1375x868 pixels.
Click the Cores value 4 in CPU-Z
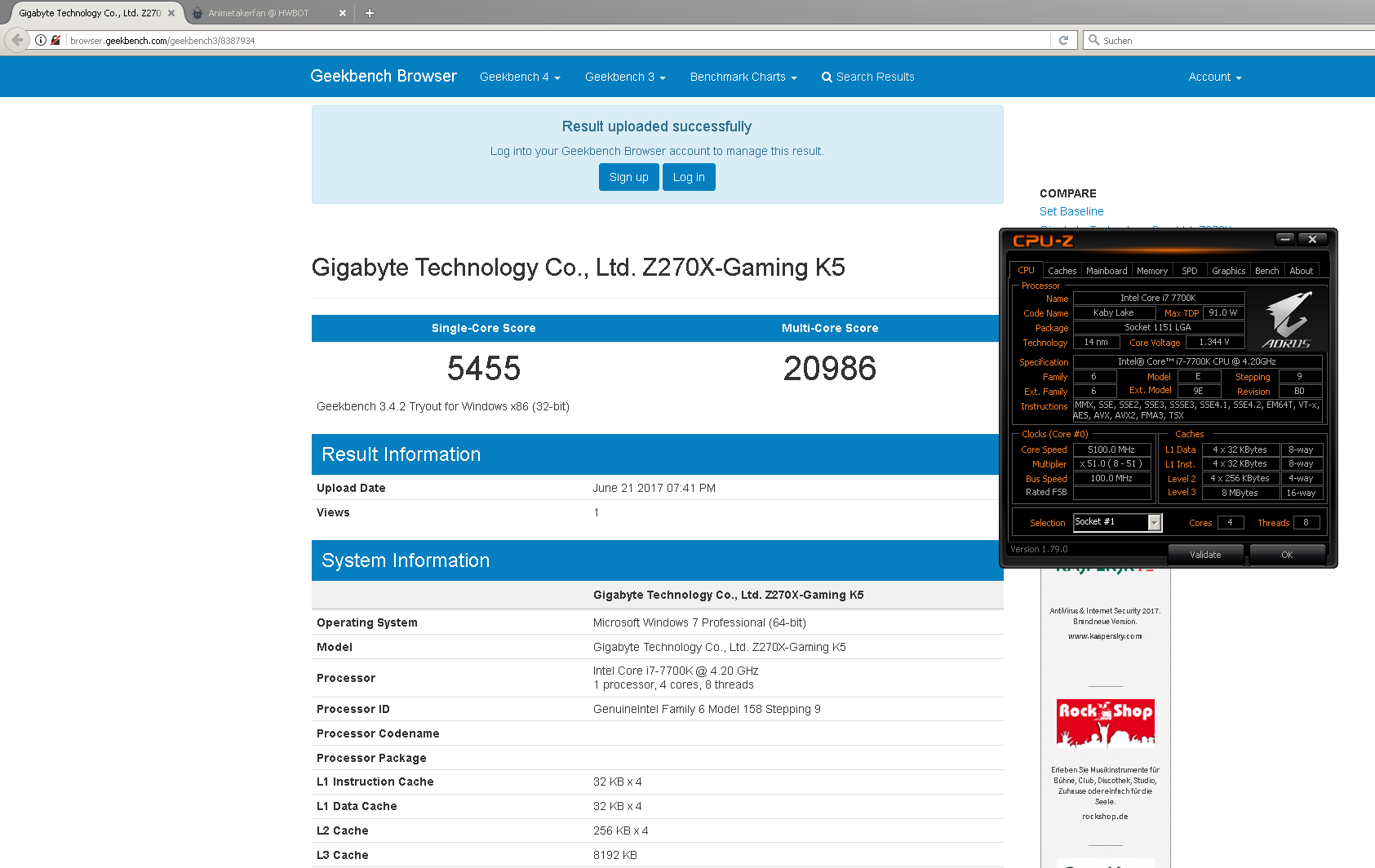[x=1230, y=522]
